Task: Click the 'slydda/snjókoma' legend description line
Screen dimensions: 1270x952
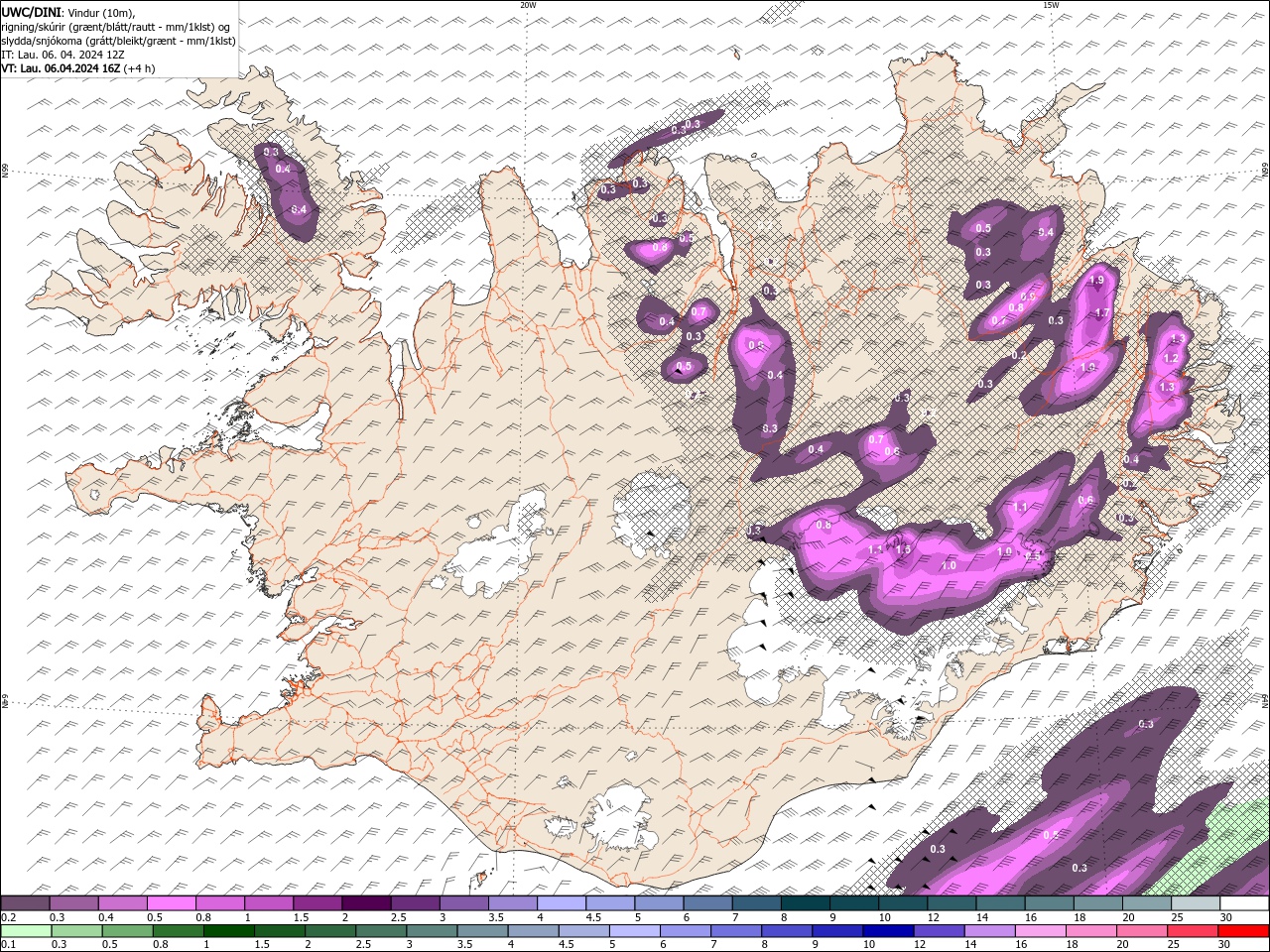Action: (118, 41)
